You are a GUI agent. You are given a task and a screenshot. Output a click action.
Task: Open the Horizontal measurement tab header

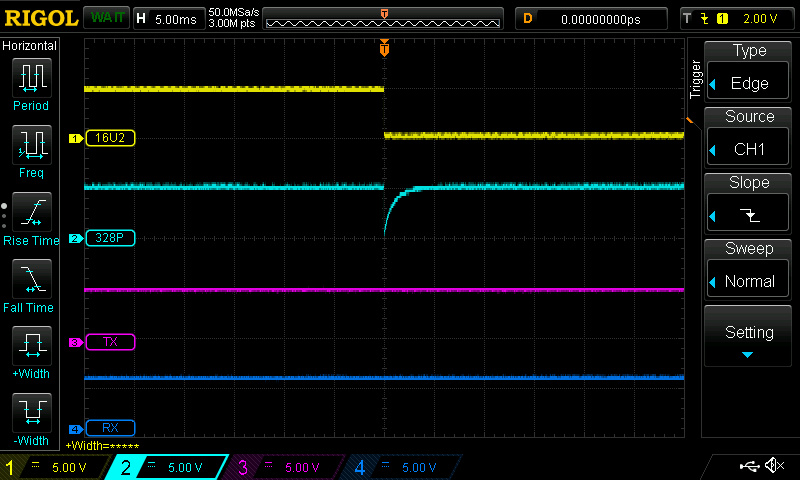(x=30, y=46)
